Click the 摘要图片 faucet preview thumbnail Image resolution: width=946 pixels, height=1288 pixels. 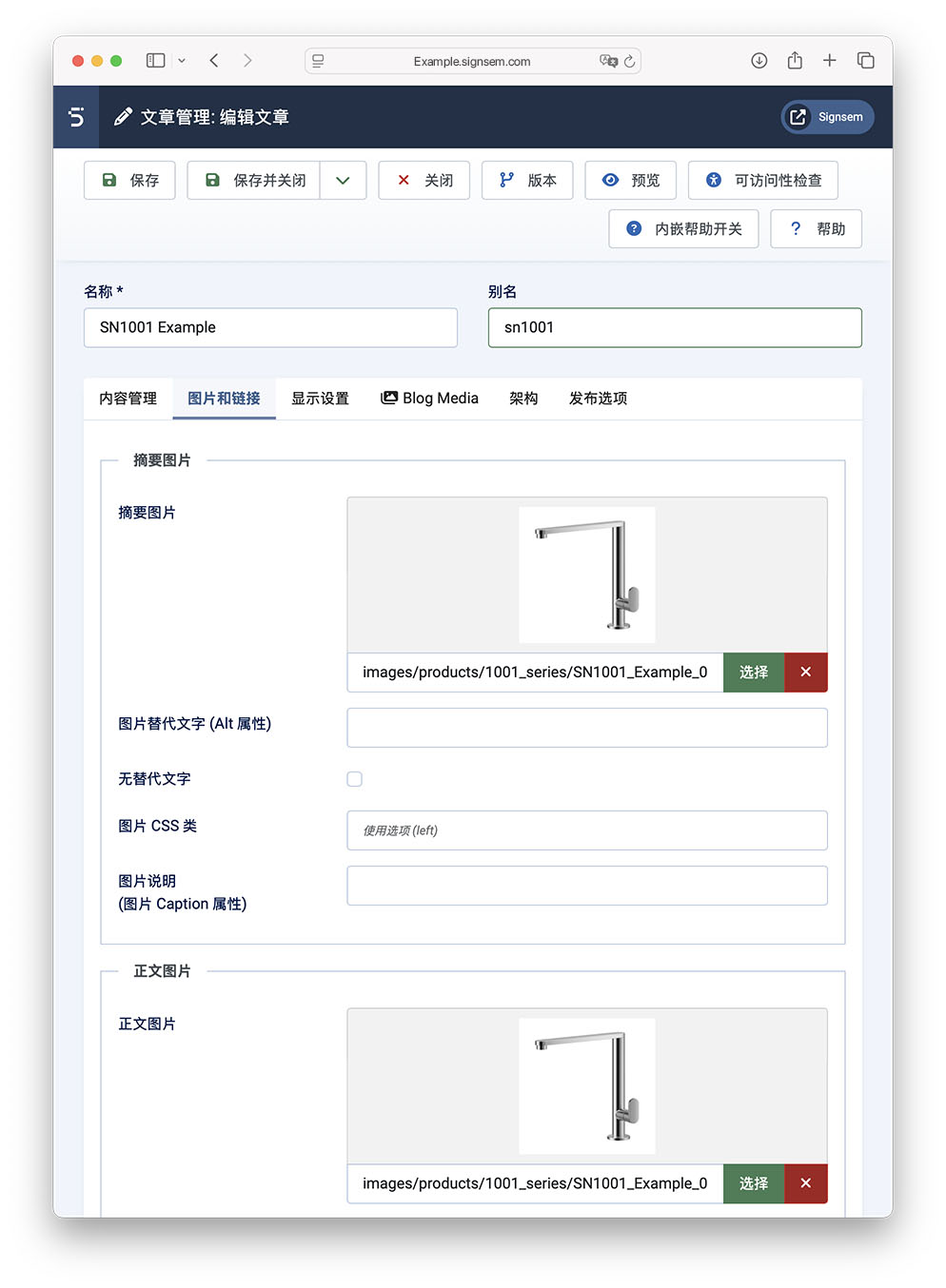(586, 576)
